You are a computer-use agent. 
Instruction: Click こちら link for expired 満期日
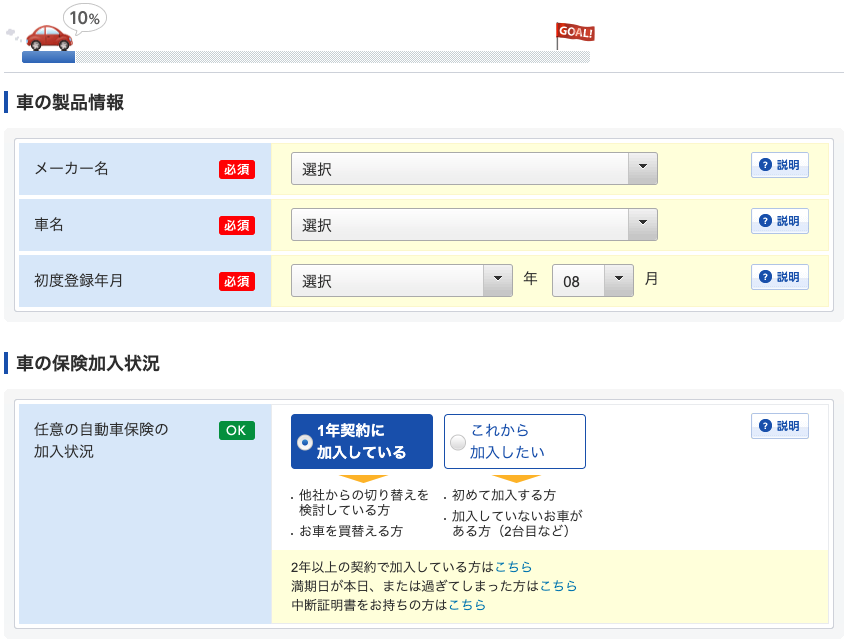tap(558, 586)
